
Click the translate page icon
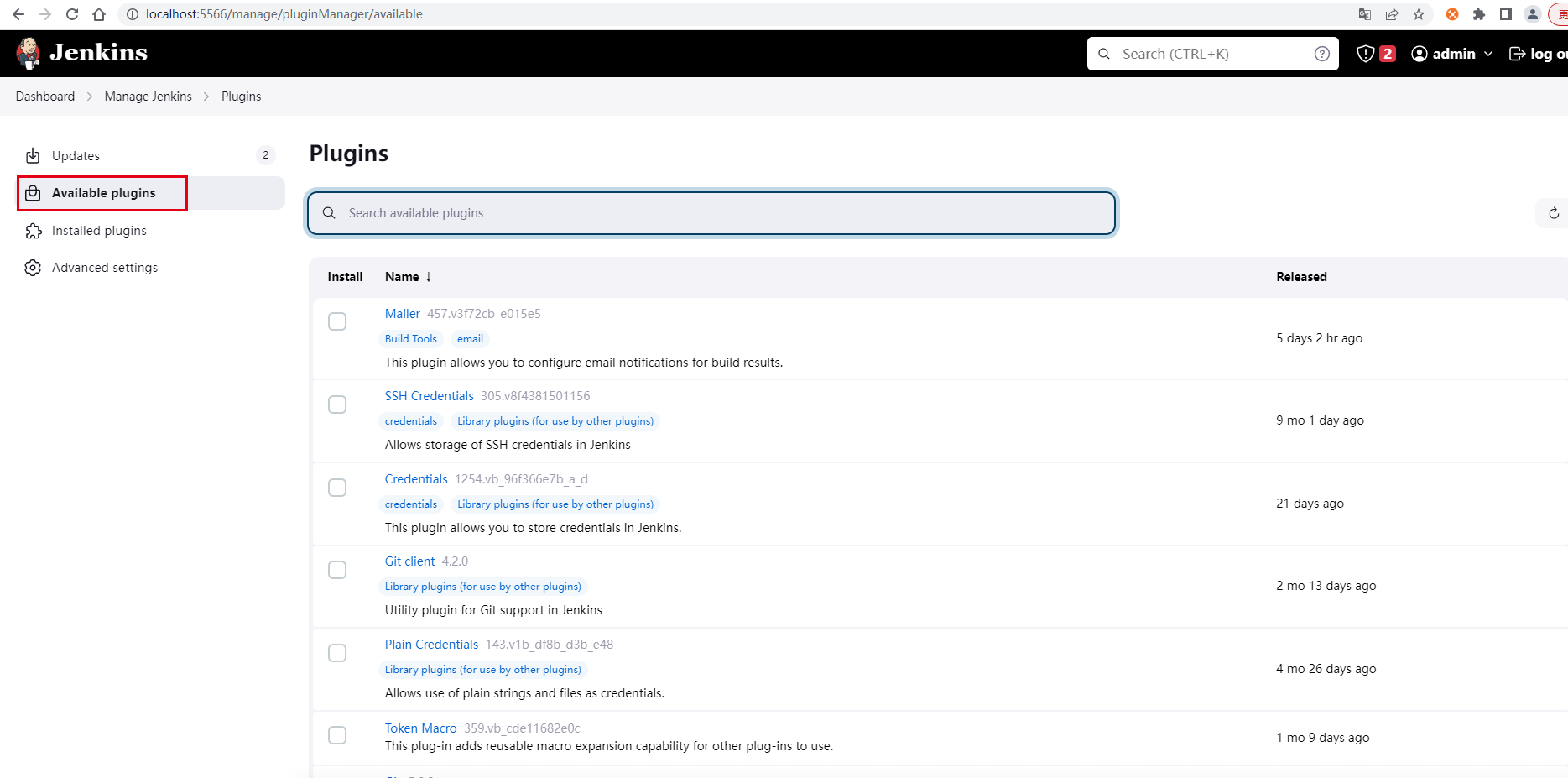pyautogui.click(x=1365, y=14)
